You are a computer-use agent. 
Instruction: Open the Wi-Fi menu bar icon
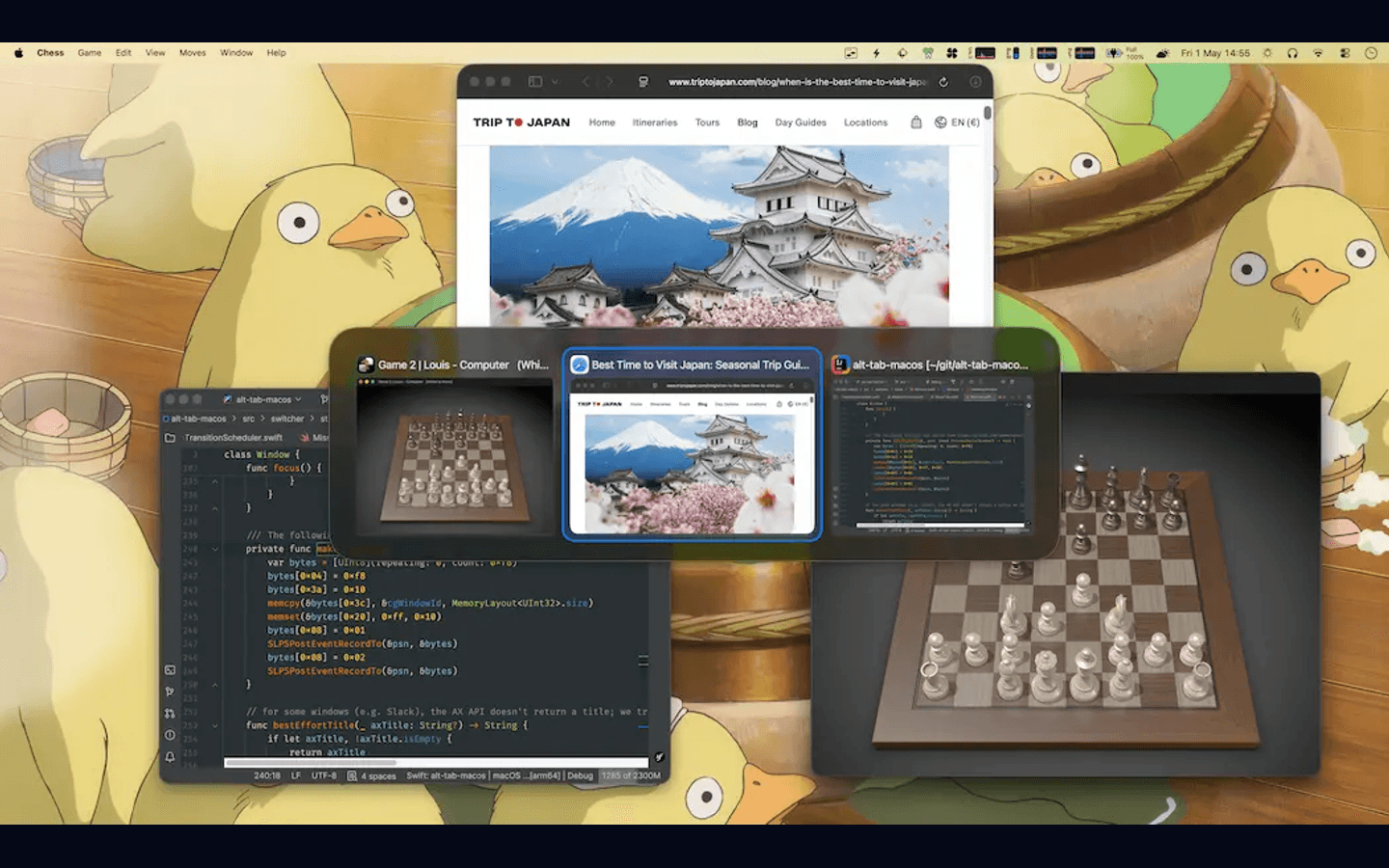[1319, 53]
